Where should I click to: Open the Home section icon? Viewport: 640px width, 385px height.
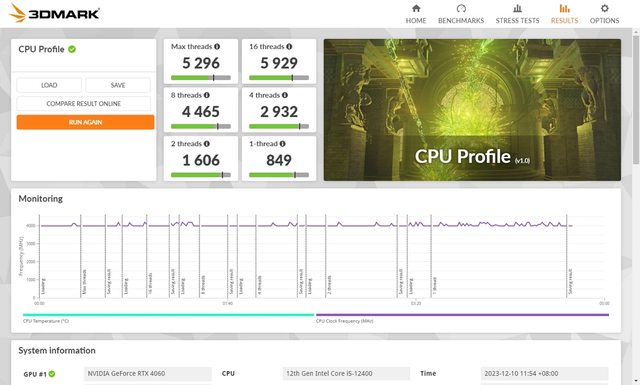click(x=416, y=8)
